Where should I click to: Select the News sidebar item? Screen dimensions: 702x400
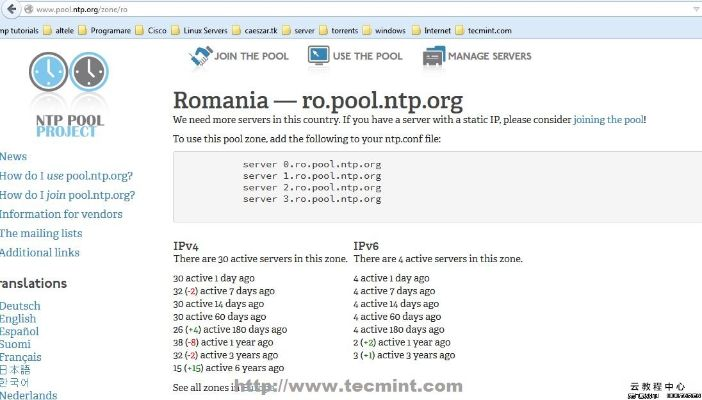point(13,157)
